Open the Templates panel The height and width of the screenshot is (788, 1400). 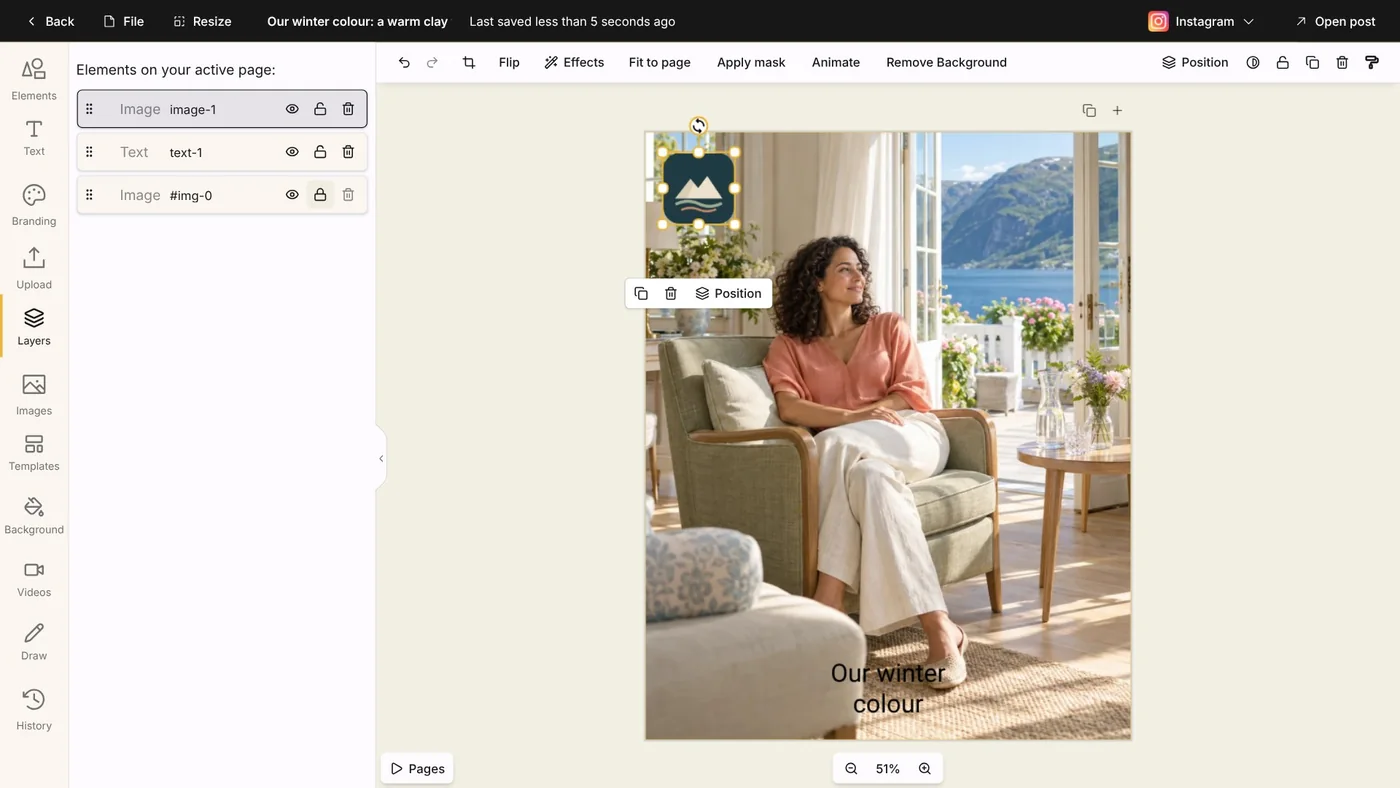[x=34, y=453]
